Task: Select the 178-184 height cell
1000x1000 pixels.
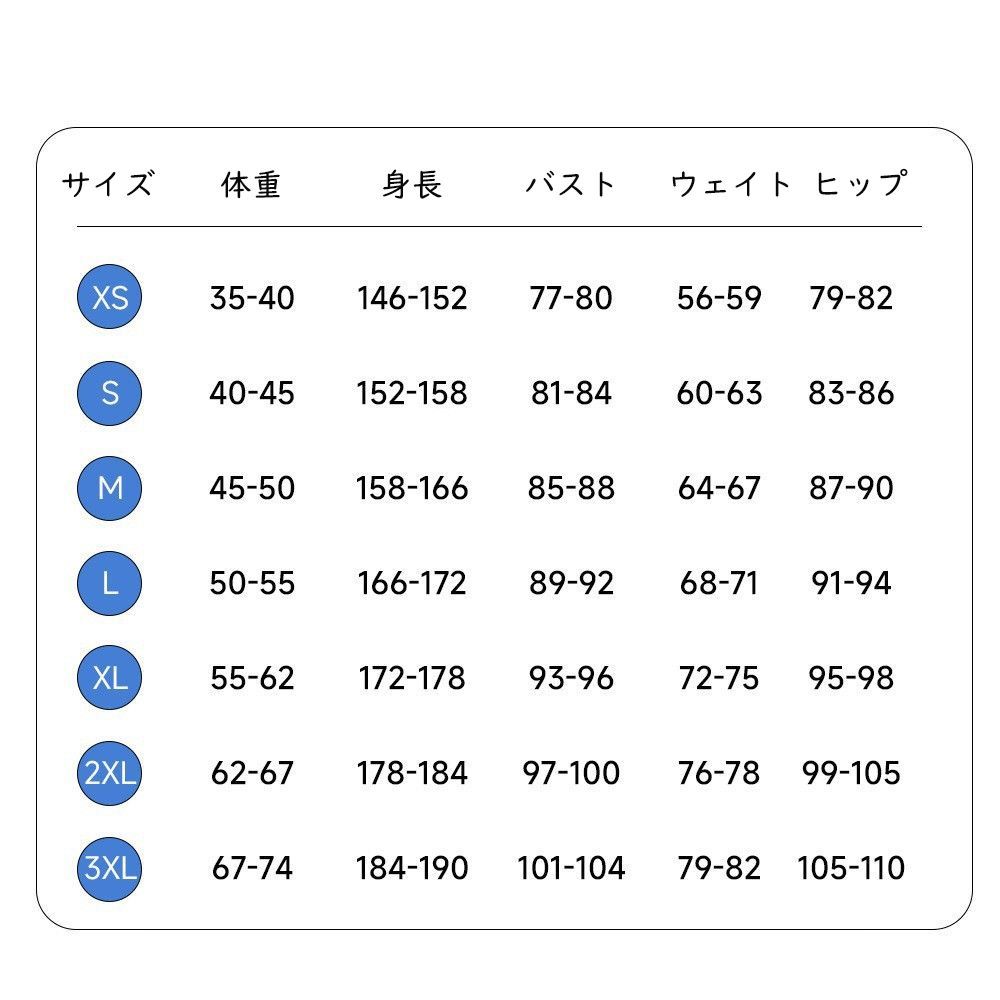Action: click(x=412, y=773)
